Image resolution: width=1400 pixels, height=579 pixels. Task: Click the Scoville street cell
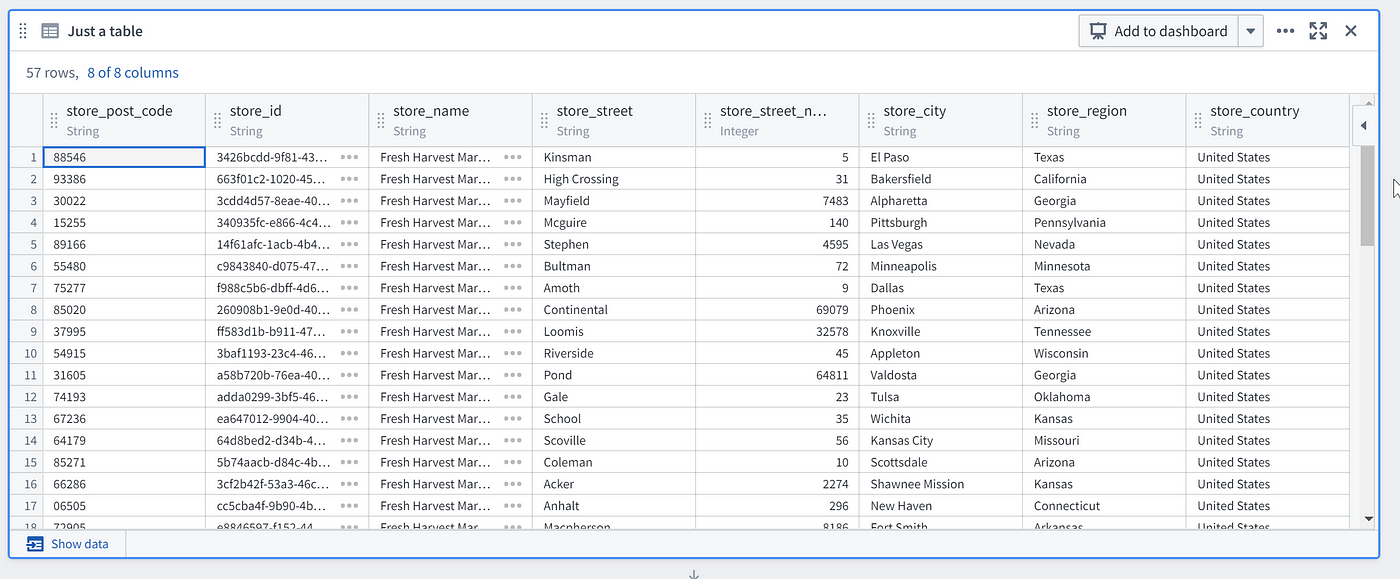click(x=614, y=441)
